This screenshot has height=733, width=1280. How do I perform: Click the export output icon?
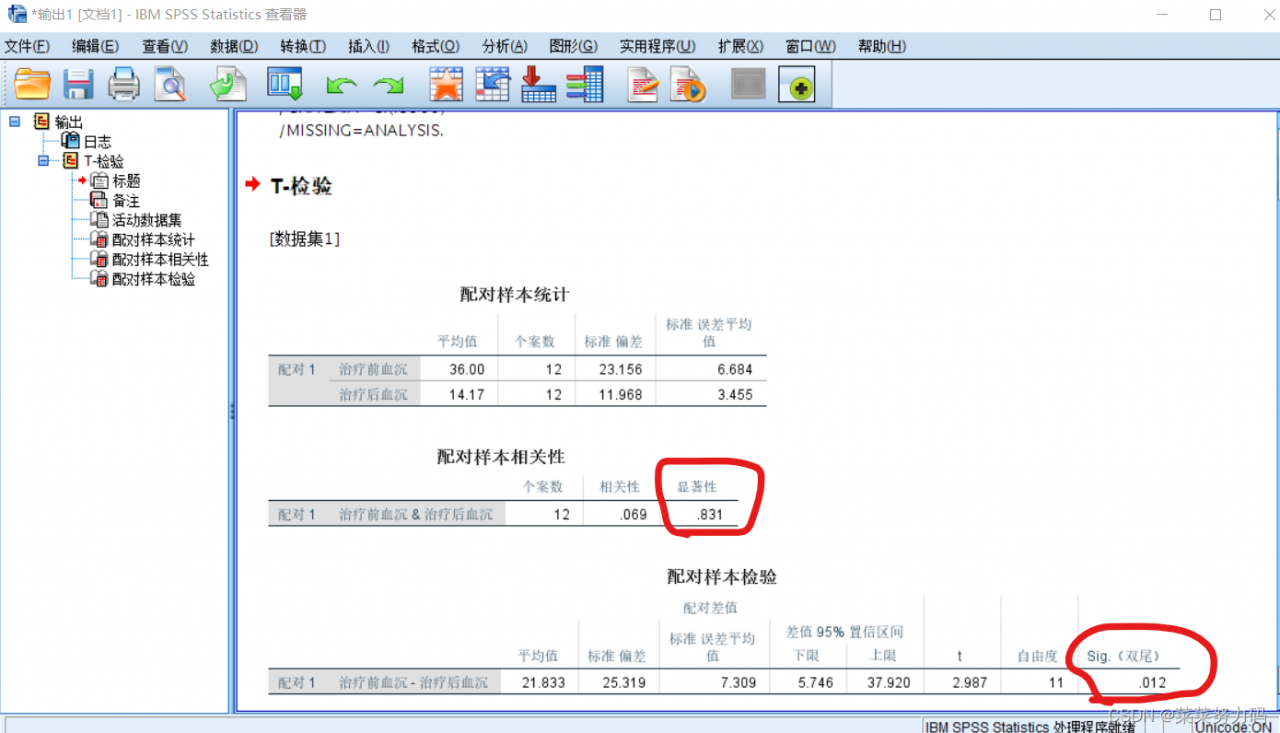228,85
